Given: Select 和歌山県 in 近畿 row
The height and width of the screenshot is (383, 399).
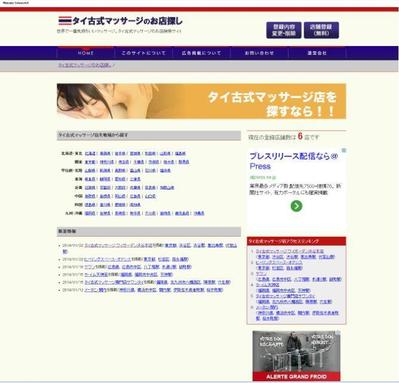Looking at the screenshot, I should (167, 188).
